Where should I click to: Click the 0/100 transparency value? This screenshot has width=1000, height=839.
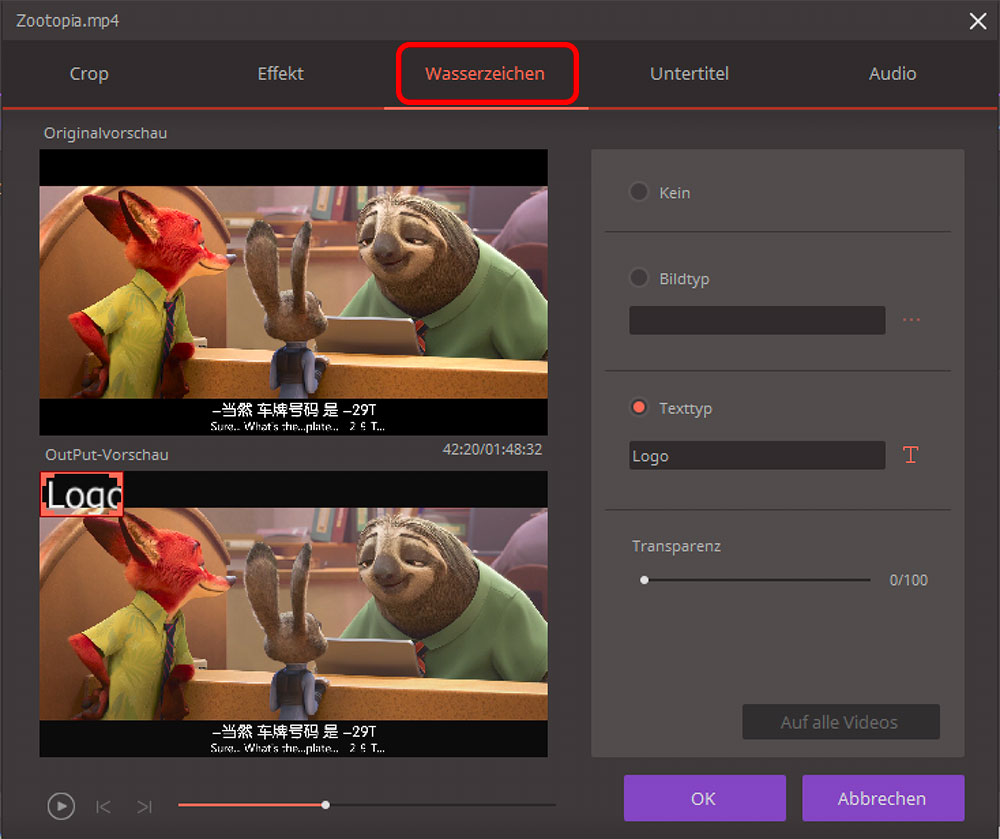coord(909,580)
